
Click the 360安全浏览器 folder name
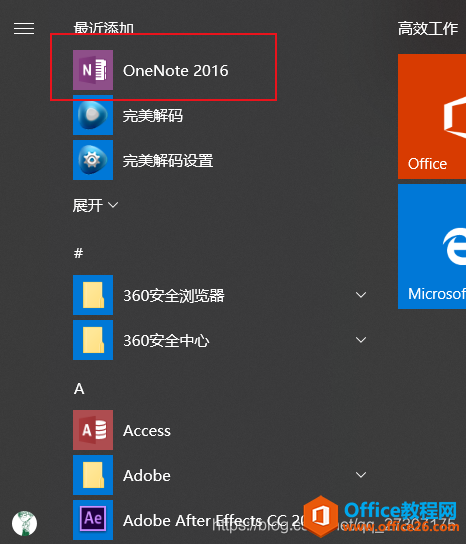174,296
